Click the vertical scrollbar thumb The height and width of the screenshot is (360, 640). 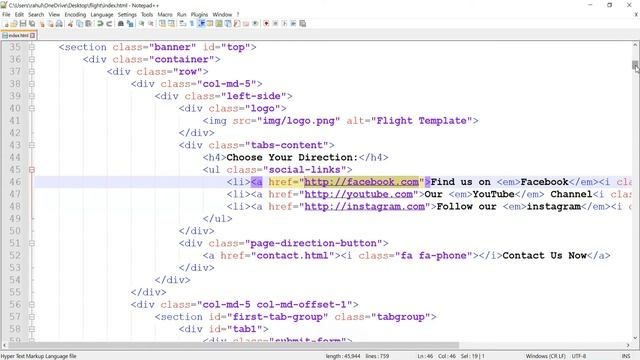[x=635, y=65]
